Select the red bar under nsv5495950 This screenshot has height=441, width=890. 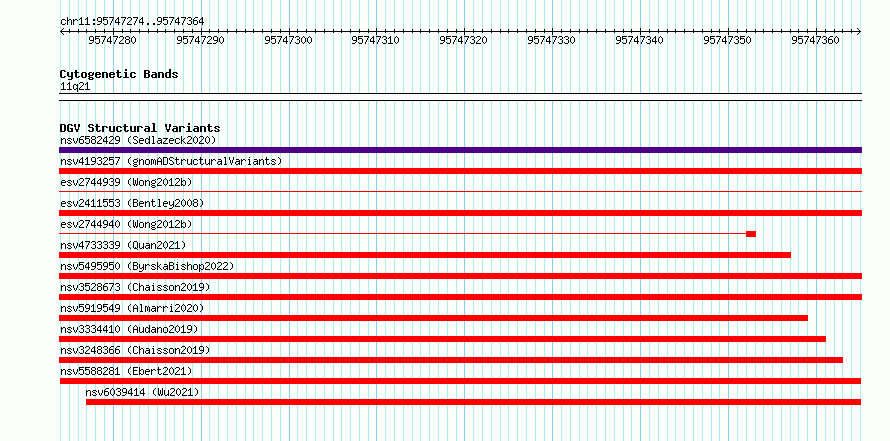pos(460,276)
